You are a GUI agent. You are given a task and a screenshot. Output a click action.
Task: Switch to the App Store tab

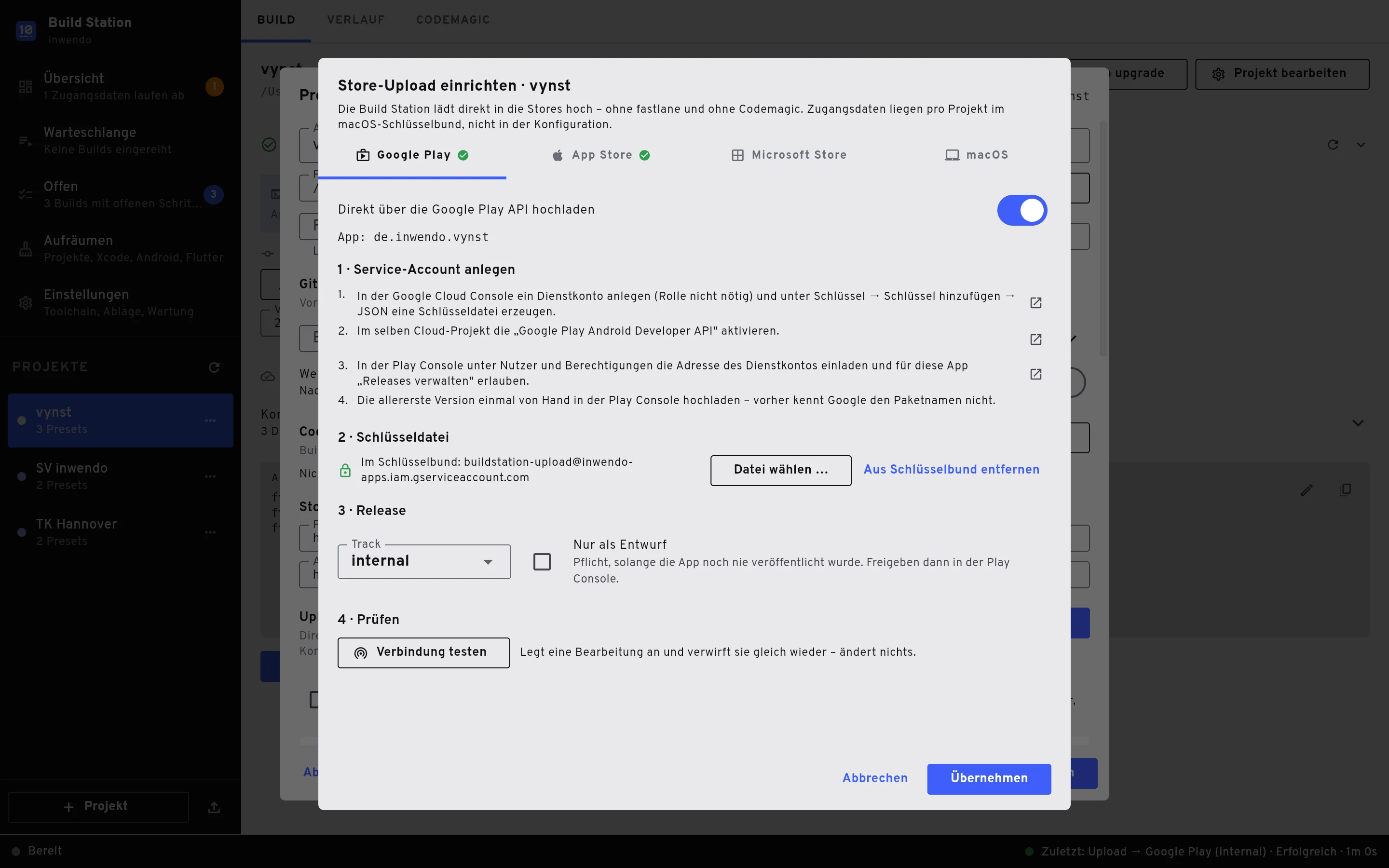tap(600, 155)
